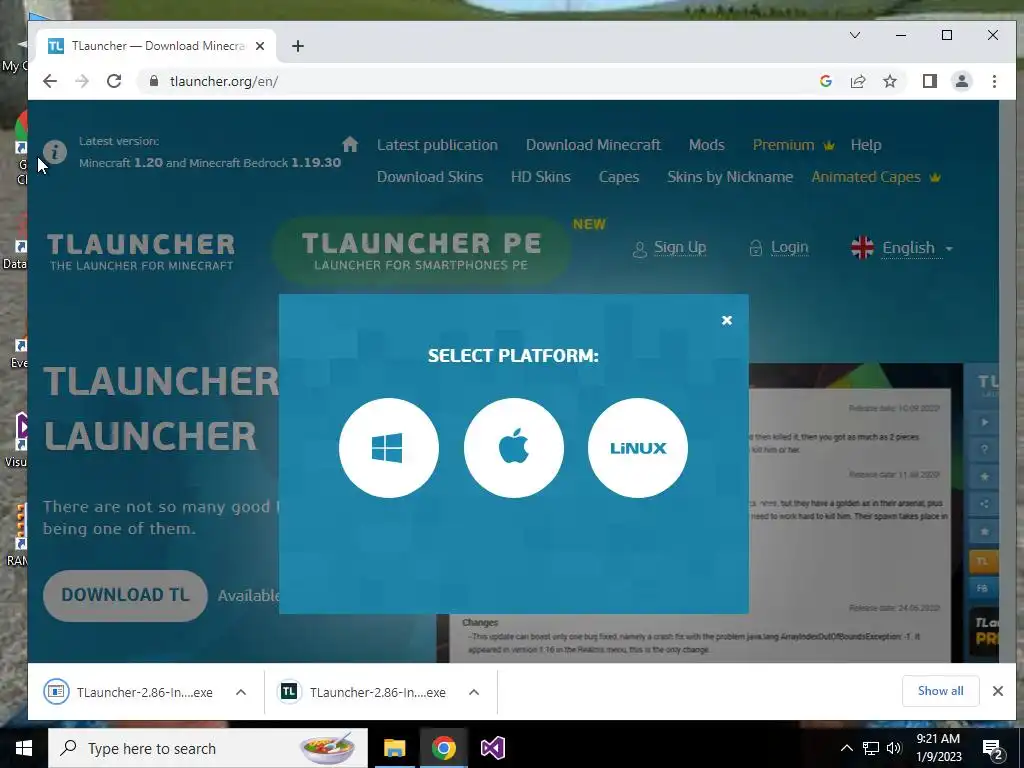Bookmark this page with star icon
The image size is (1024, 768).
[889, 81]
